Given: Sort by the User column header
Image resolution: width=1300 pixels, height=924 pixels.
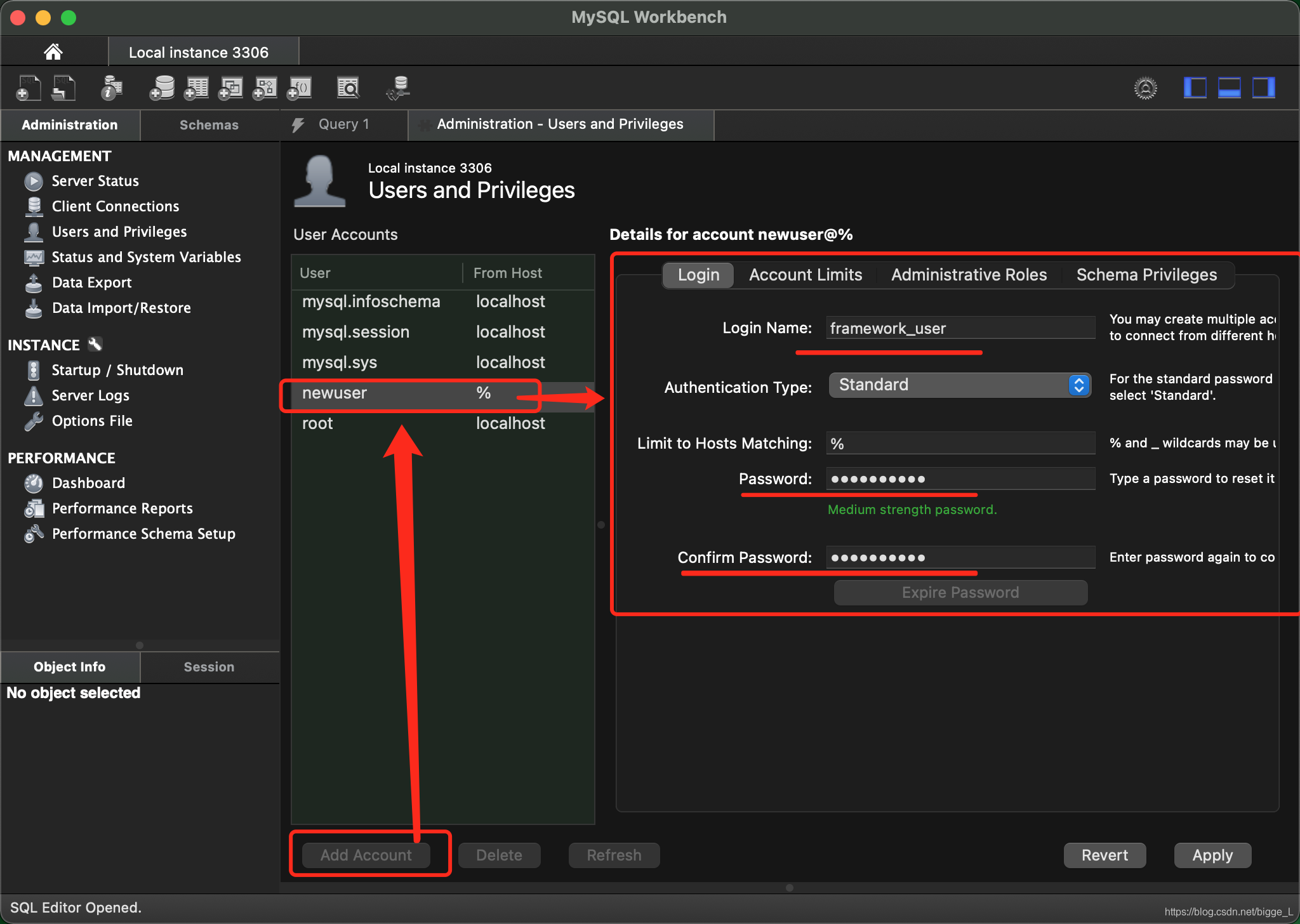Looking at the screenshot, I should 377,273.
